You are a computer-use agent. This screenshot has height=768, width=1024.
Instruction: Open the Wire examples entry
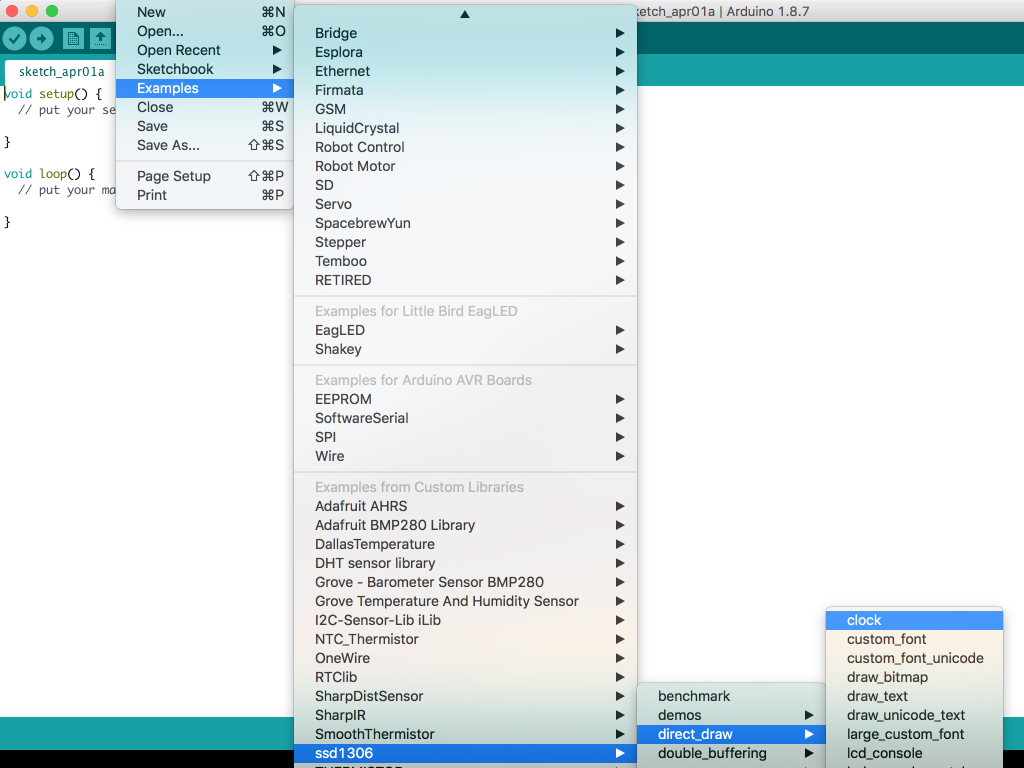click(x=466, y=456)
